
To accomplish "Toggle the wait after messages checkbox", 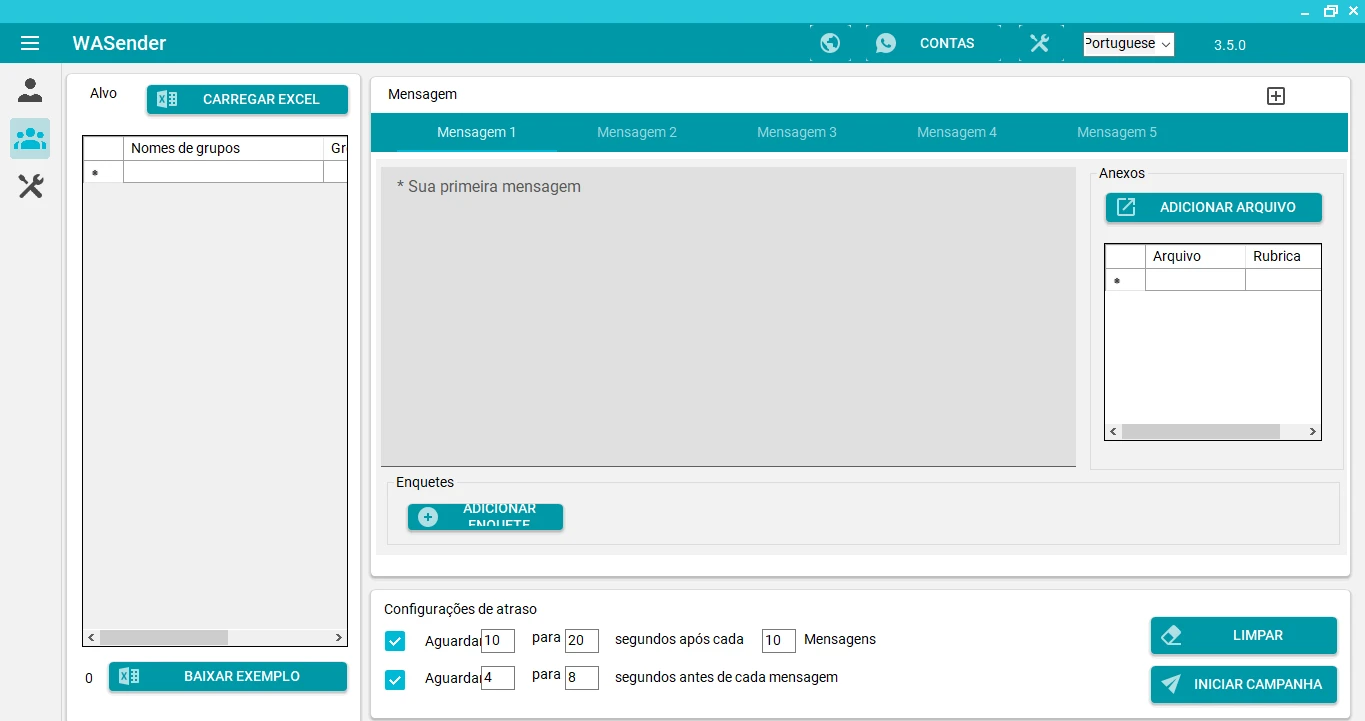I will [x=395, y=641].
